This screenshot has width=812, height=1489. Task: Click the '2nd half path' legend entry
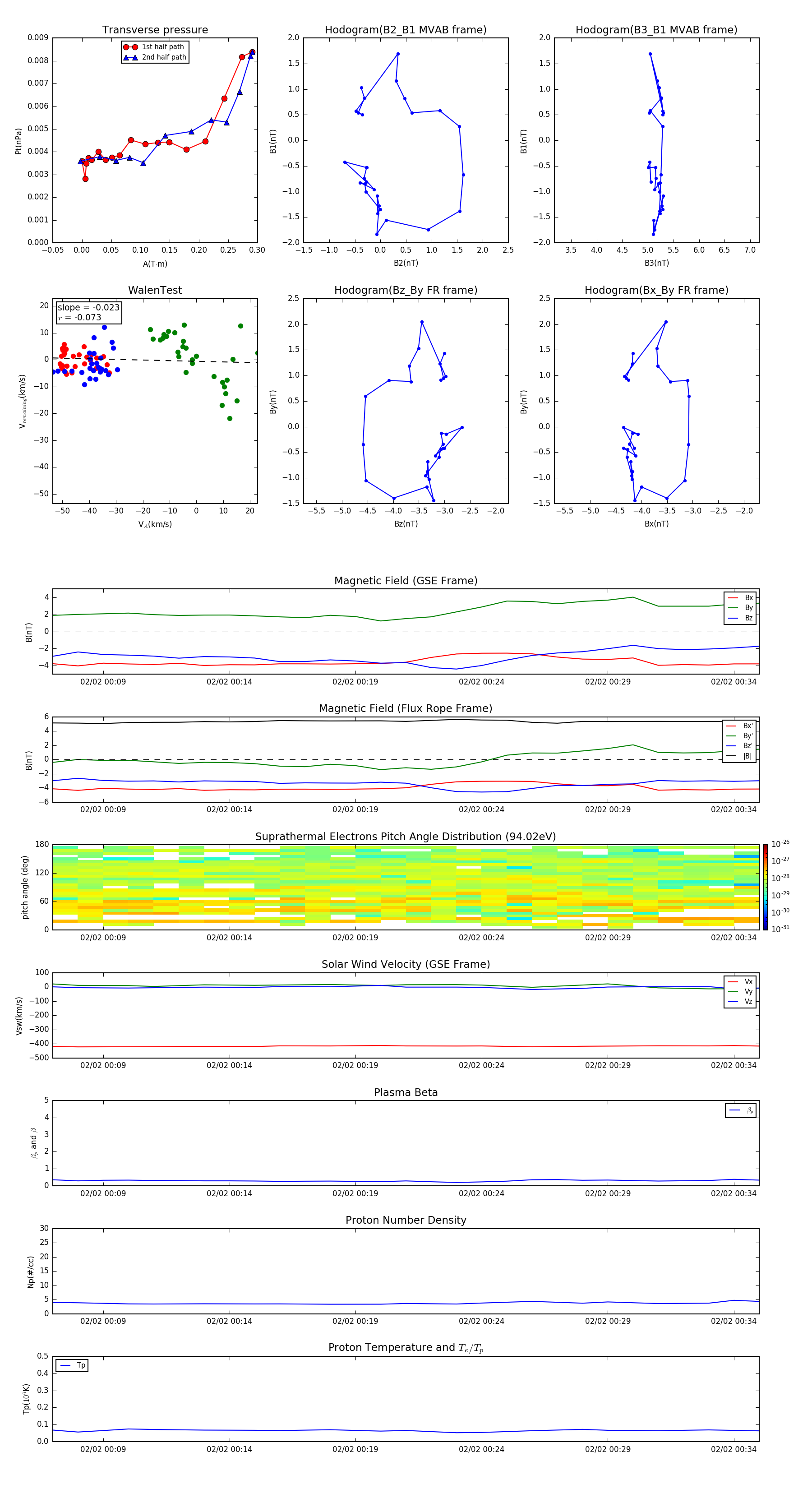point(155,57)
